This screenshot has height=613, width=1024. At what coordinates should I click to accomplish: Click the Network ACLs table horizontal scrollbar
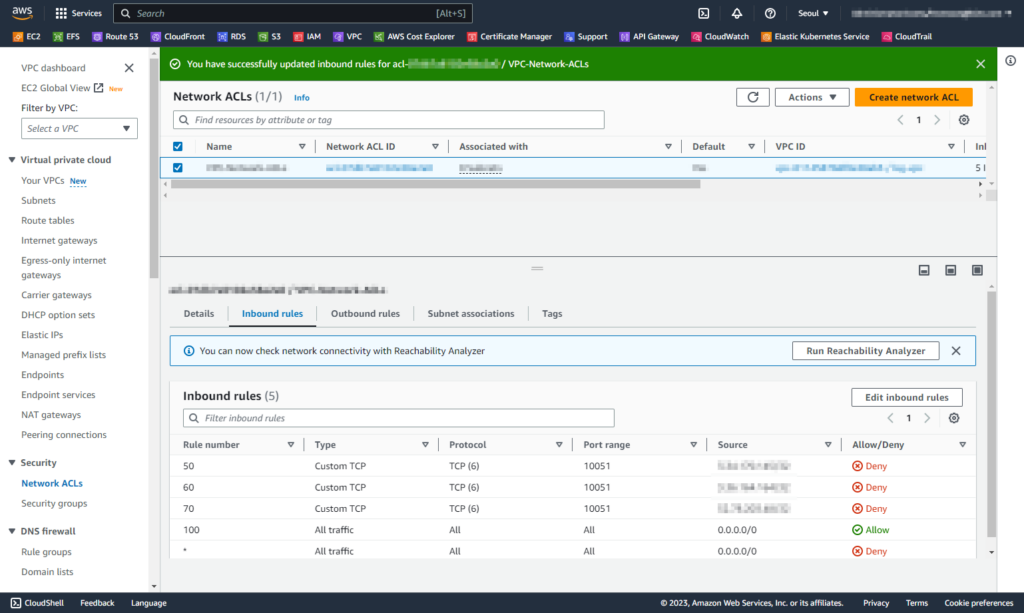[436, 184]
